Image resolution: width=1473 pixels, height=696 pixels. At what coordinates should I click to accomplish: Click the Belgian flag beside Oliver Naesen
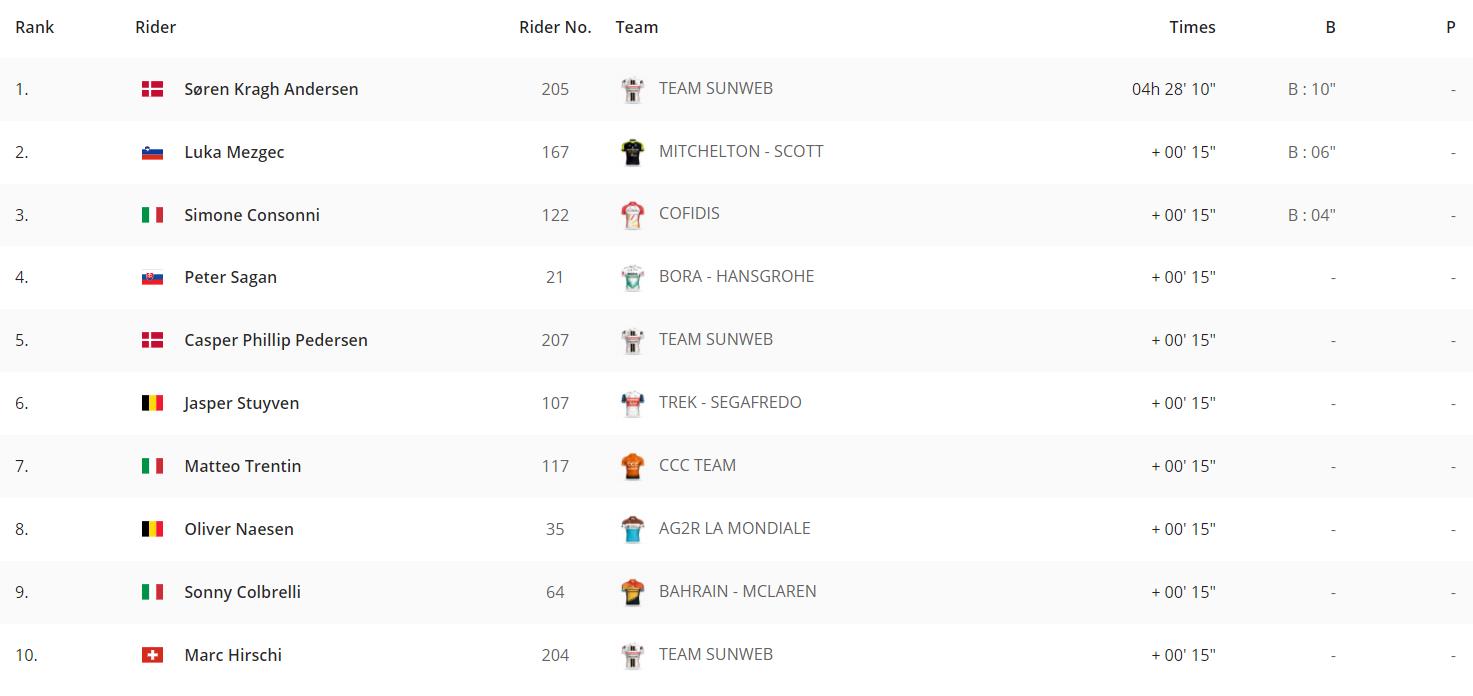click(x=152, y=529)
